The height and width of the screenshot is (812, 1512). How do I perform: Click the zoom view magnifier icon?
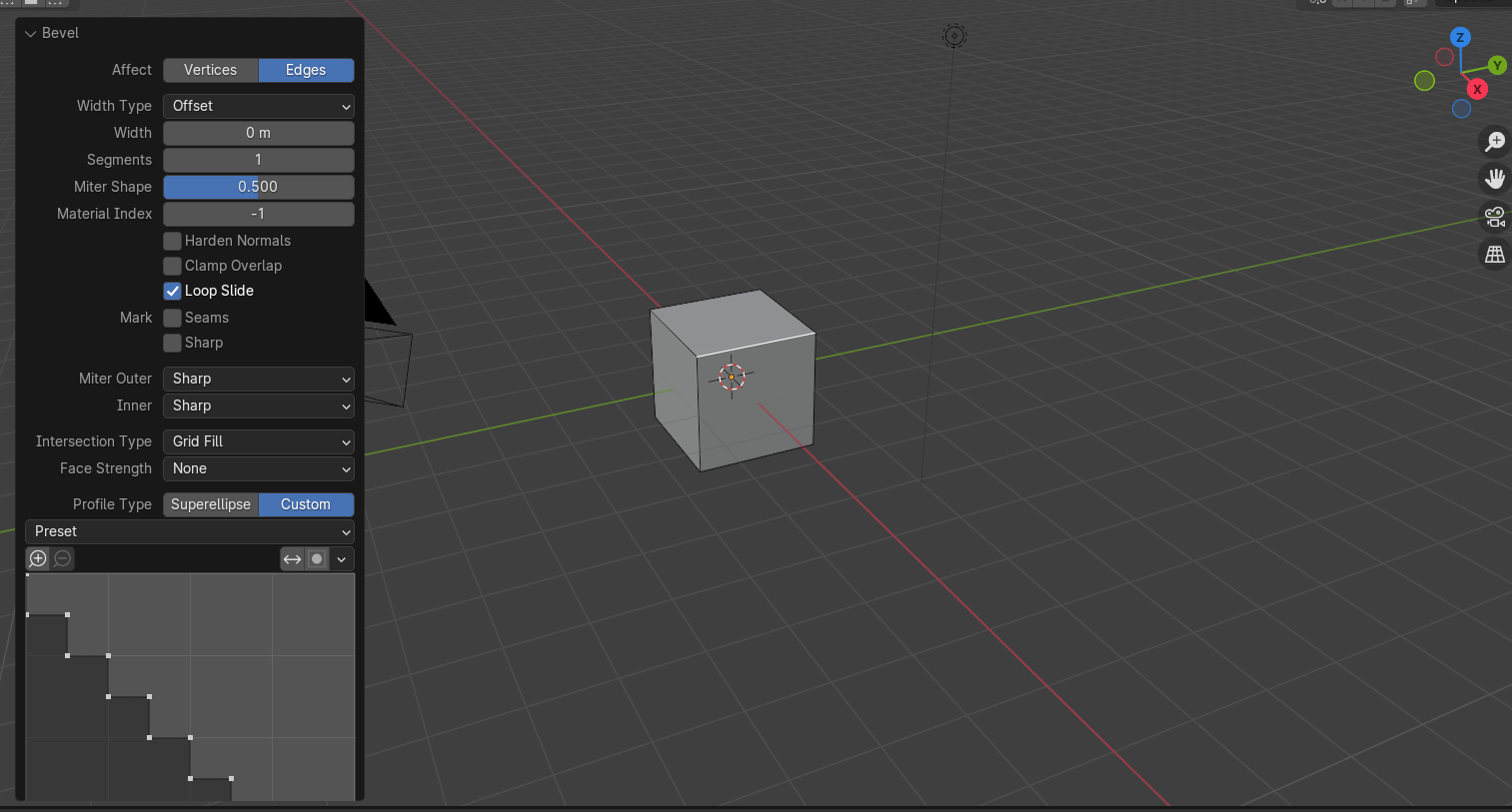(x=1495, y=141)
